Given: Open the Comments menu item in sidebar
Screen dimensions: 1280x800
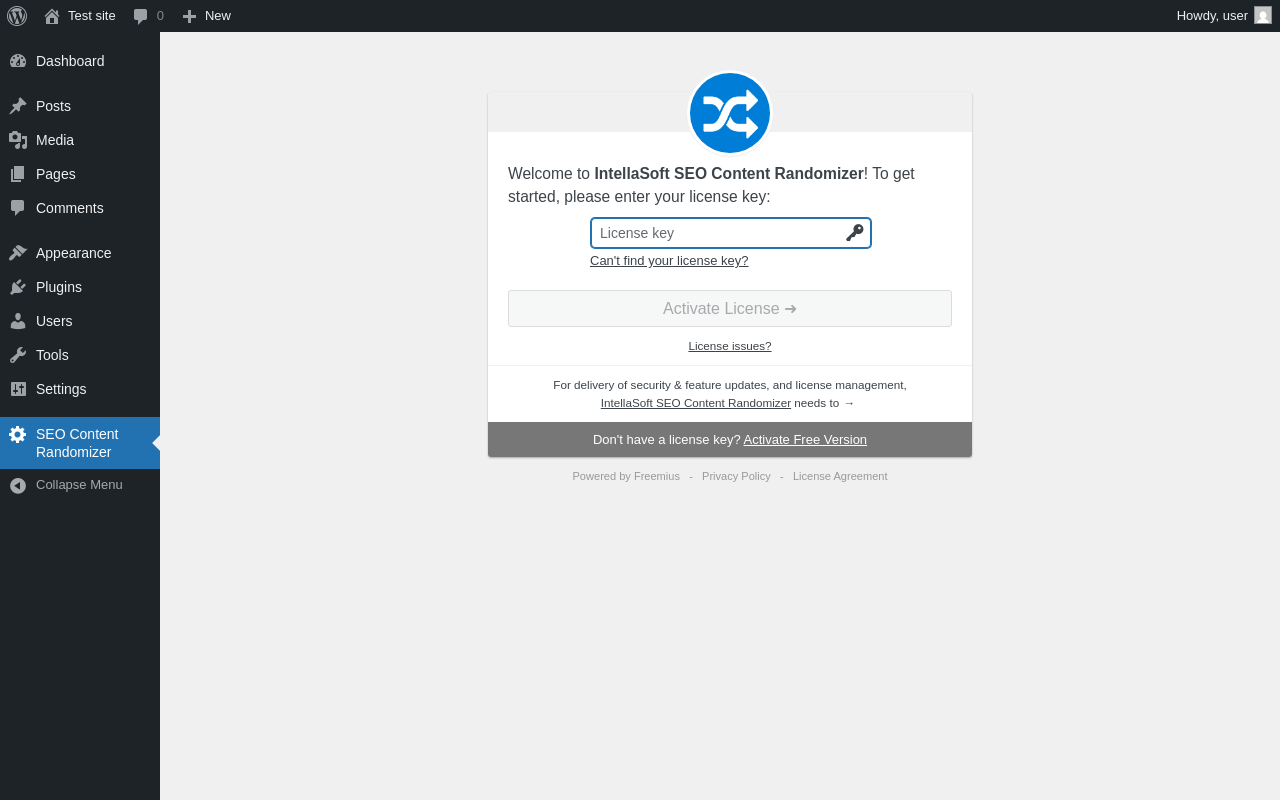Looking at the screenshot, I should 80,208.
